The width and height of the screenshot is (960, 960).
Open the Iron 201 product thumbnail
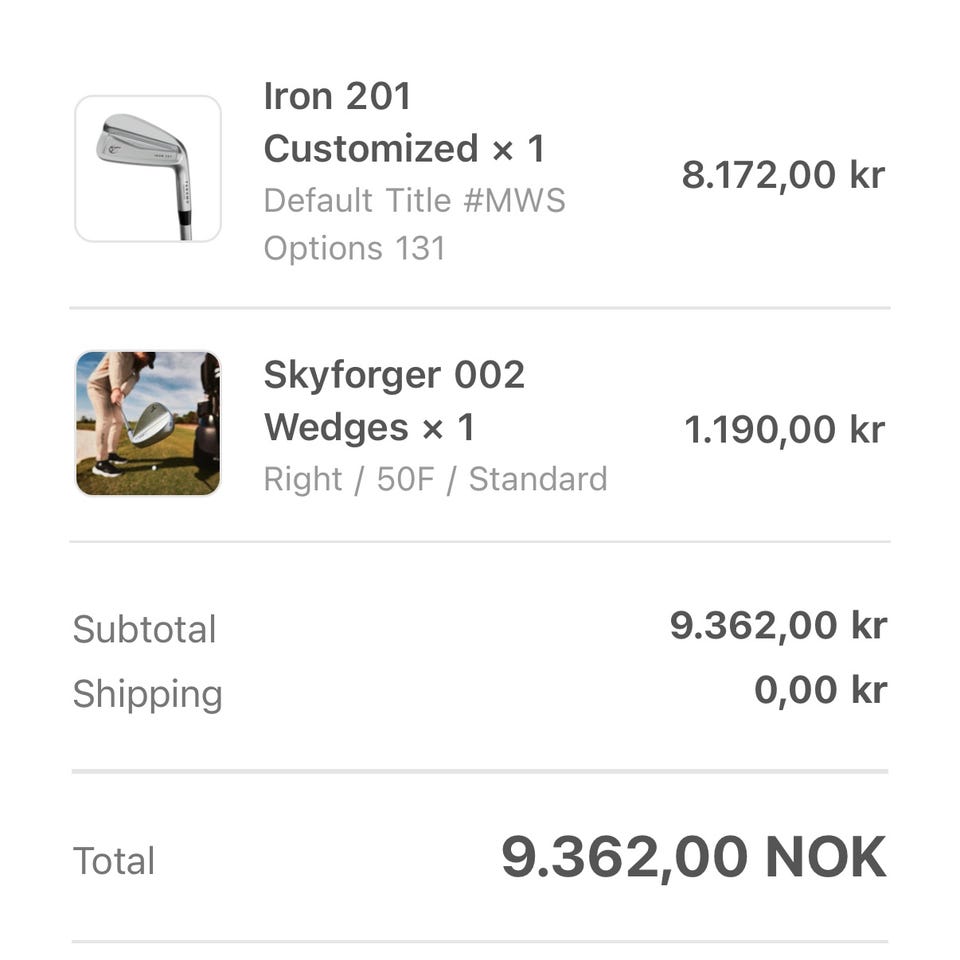coord(148,169)
